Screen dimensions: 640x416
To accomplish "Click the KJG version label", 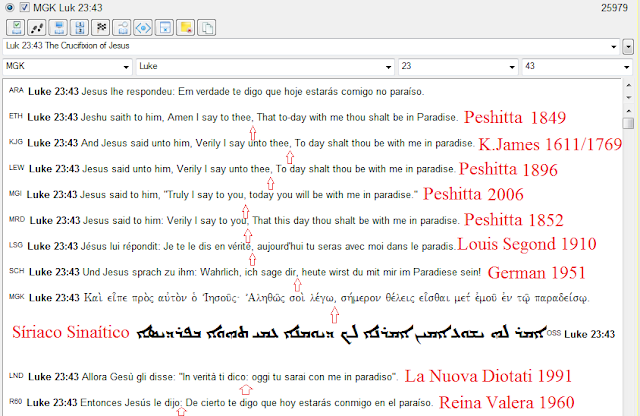I will coord(16,142).
